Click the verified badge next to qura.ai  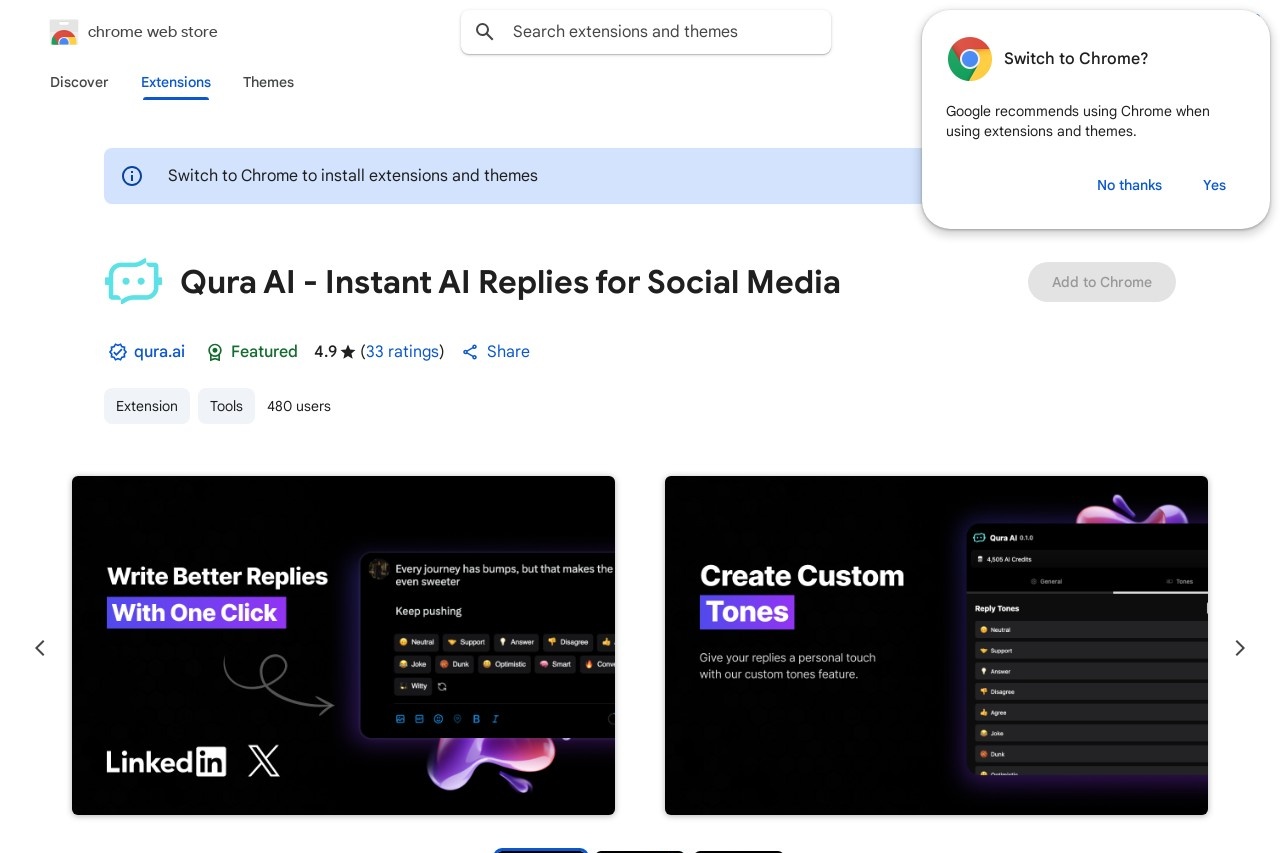click(117, 352)
